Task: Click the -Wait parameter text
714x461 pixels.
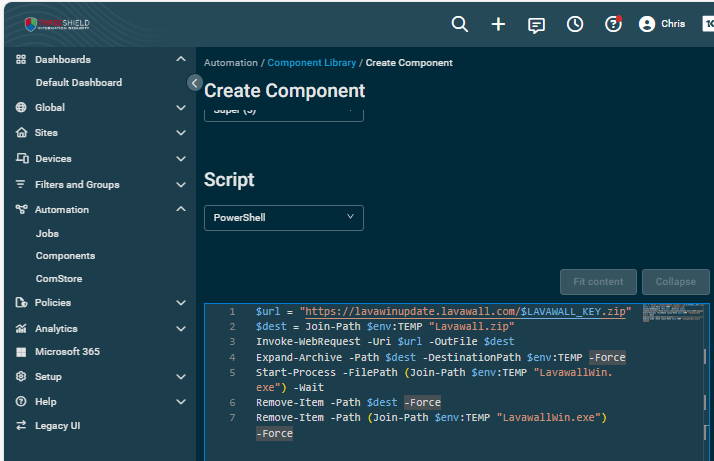Action: point(308,388)
